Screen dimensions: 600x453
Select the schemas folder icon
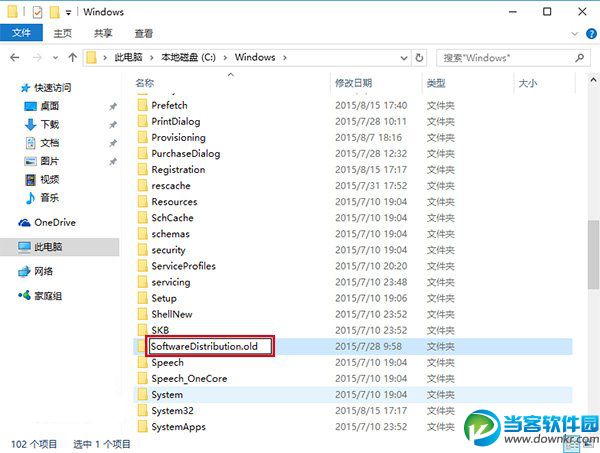(142, 234)
